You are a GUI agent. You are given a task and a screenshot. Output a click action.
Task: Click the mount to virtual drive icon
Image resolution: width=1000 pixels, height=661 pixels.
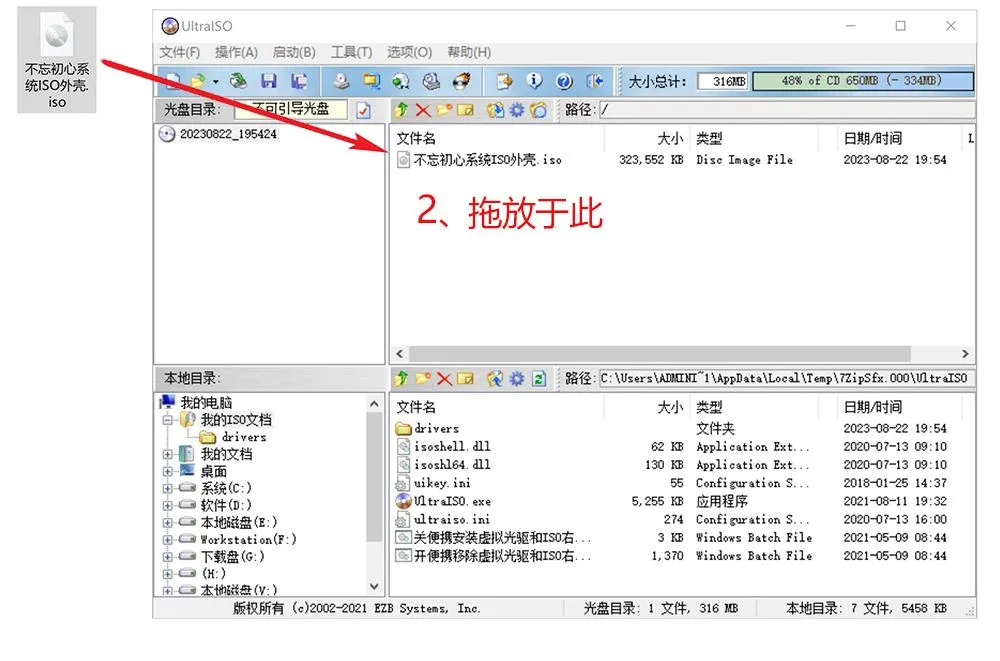point(431,81)
